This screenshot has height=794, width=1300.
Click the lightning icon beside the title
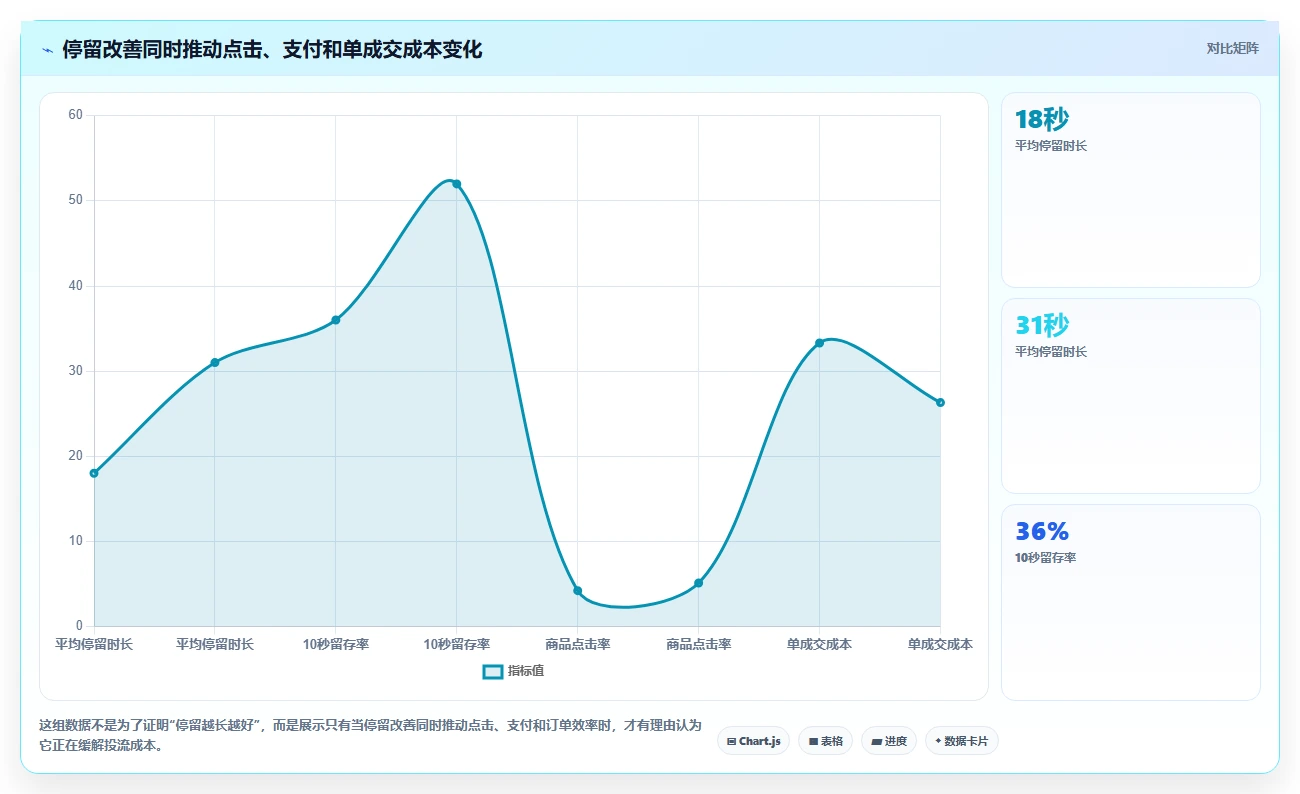48,50
